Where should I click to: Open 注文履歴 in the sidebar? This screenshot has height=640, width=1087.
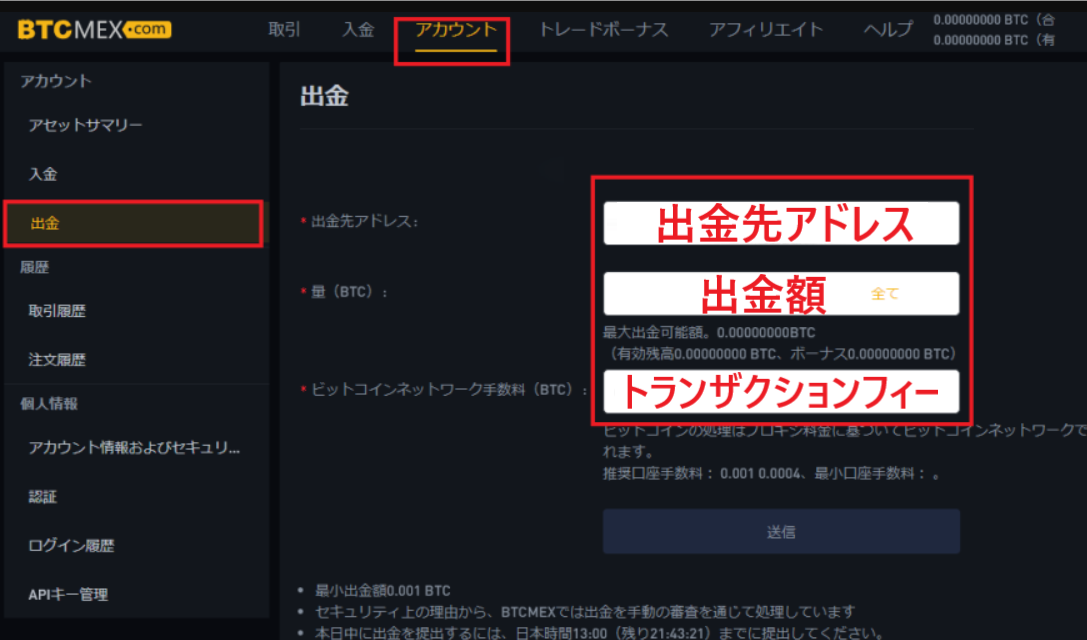coord(57,359)
